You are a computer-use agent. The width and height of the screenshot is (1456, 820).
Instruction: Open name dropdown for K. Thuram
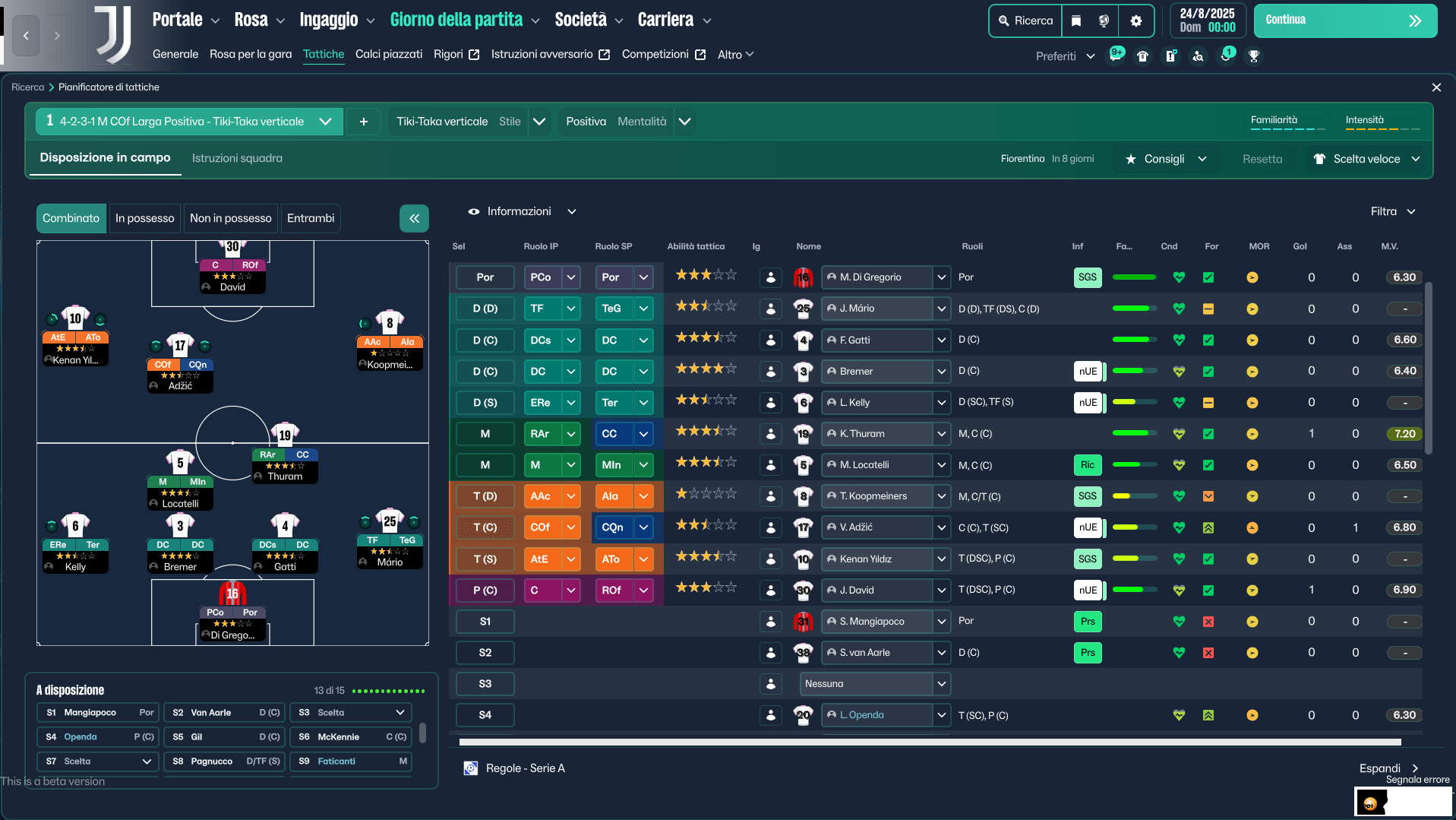pos(941,434)
